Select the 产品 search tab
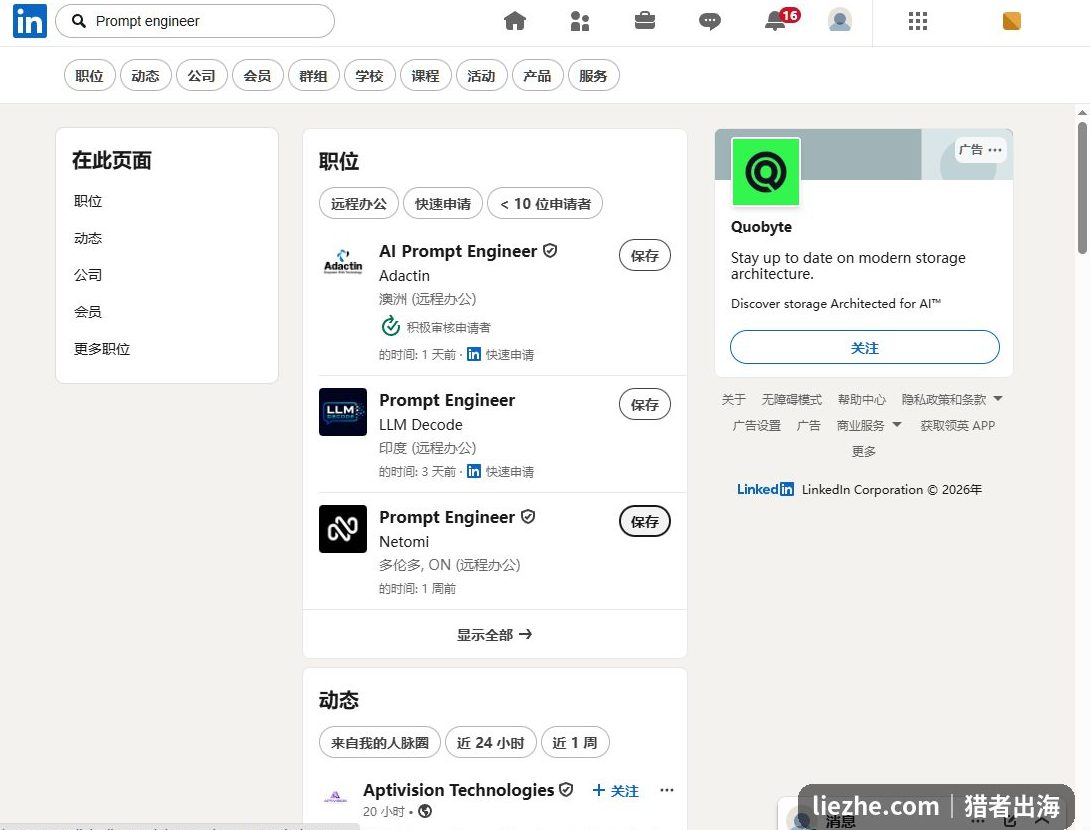Image resolution: width=1090 pixels, height=830 pixels. click(537, 76)
